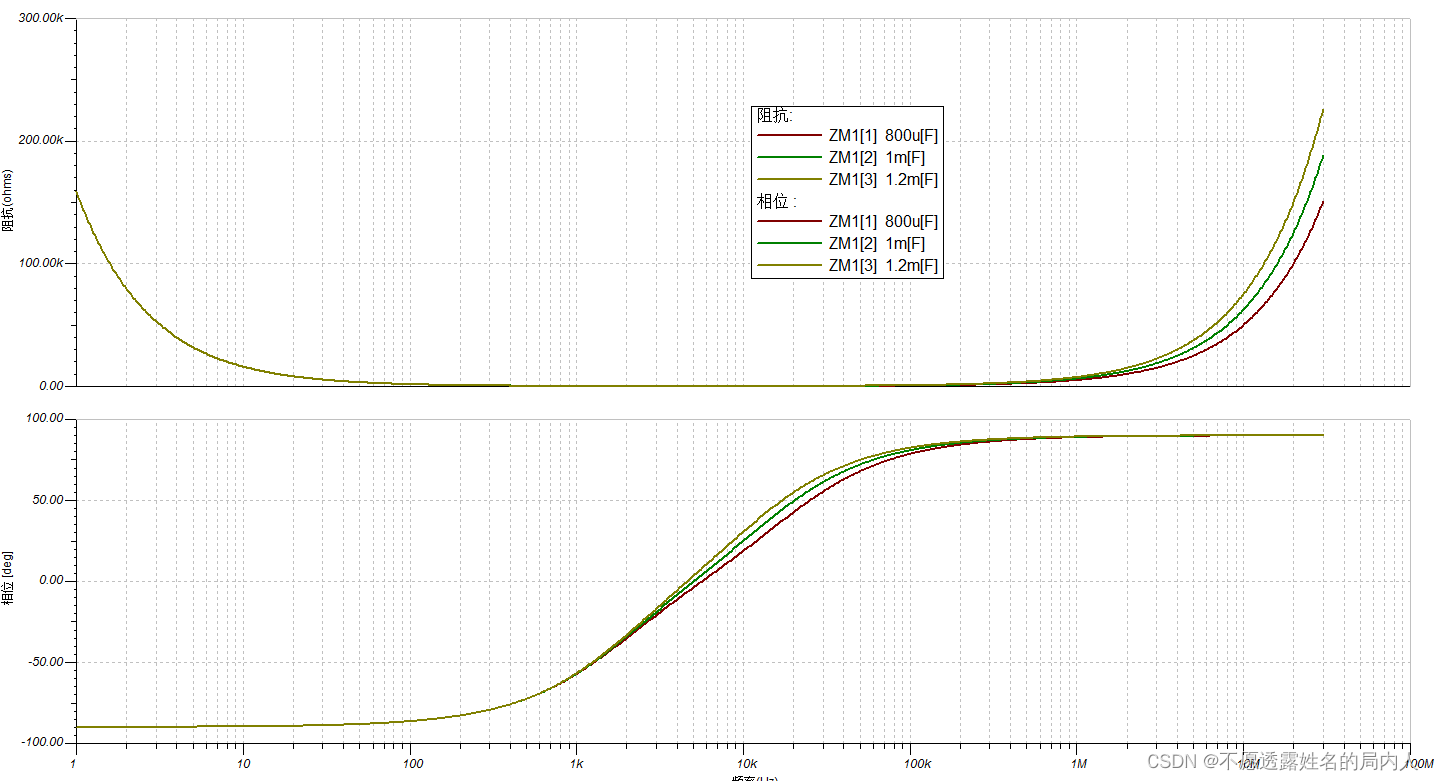Click the 0.00 label on phase axis
Screen dimensions: 1434x781
tap(51, 581)
